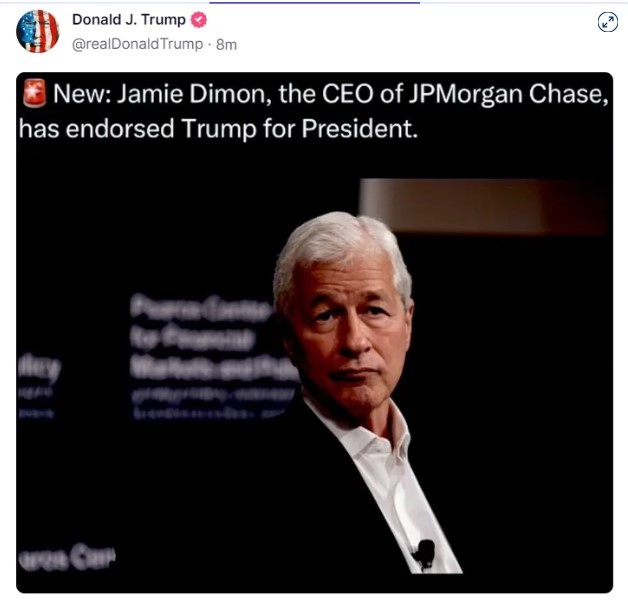Click the pink verified badge
628x609 pixels.
[198, 20]
